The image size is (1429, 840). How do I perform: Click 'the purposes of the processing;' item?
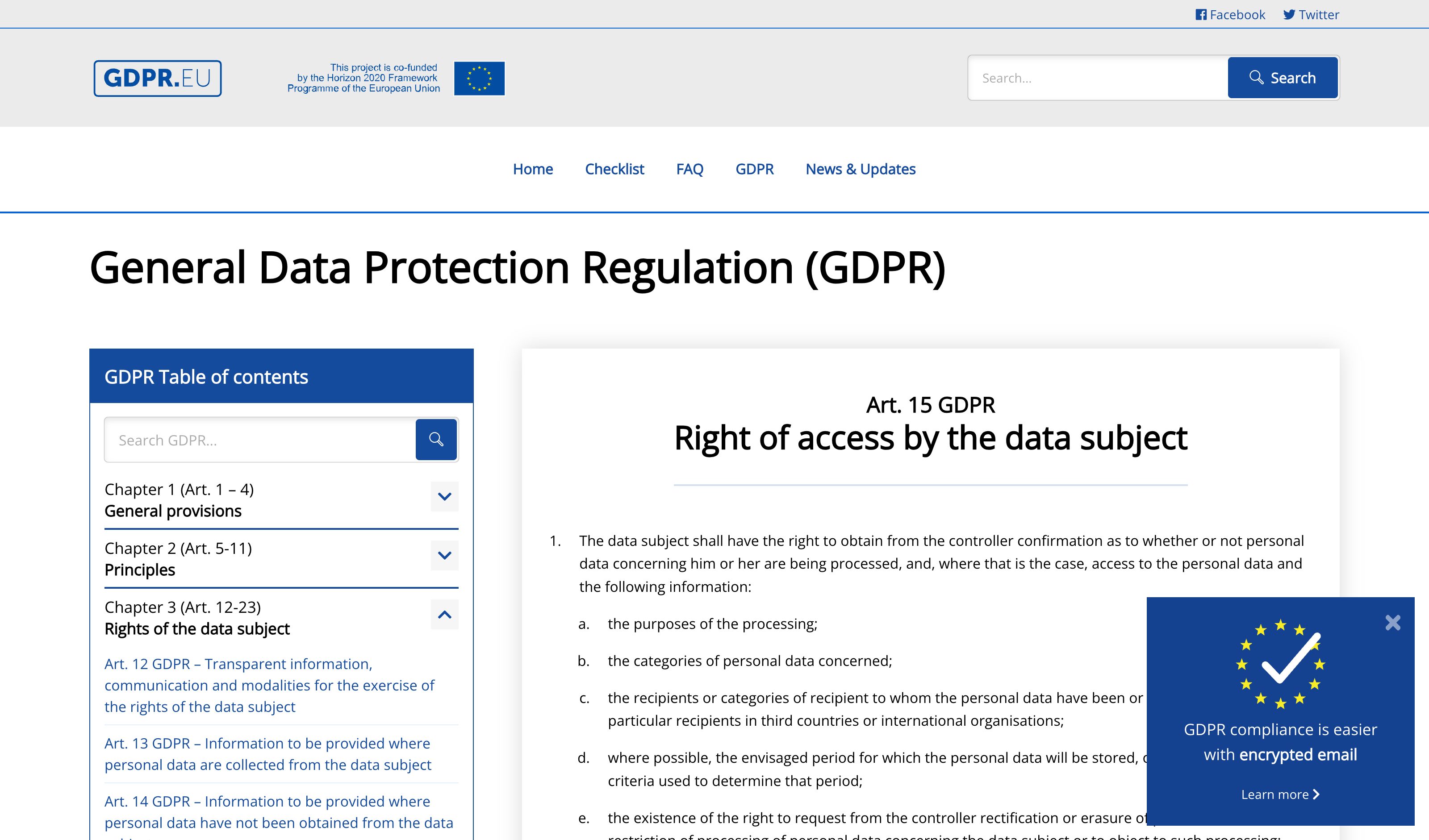[712, 624]
